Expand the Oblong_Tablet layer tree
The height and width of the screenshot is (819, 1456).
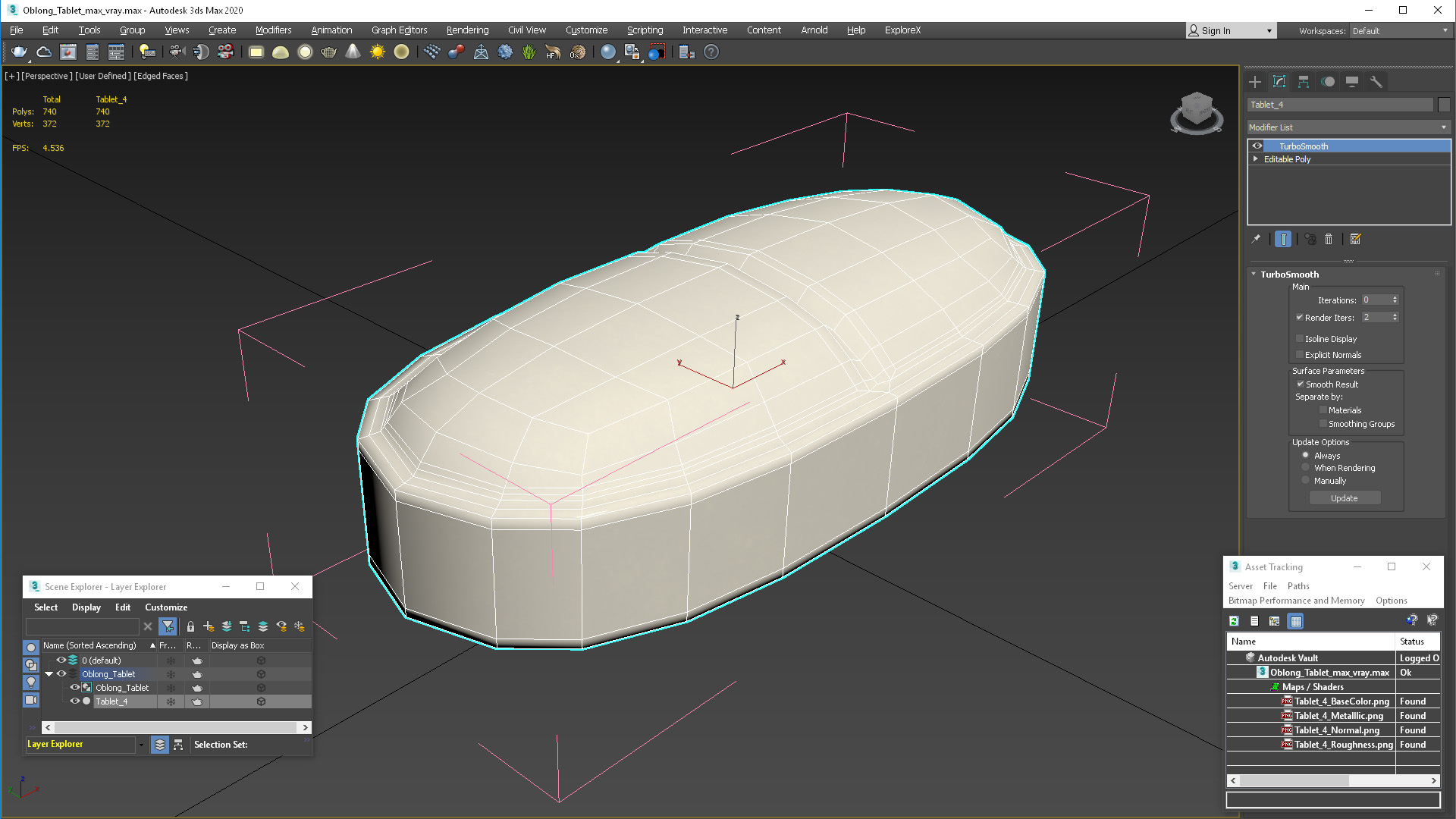48,674
